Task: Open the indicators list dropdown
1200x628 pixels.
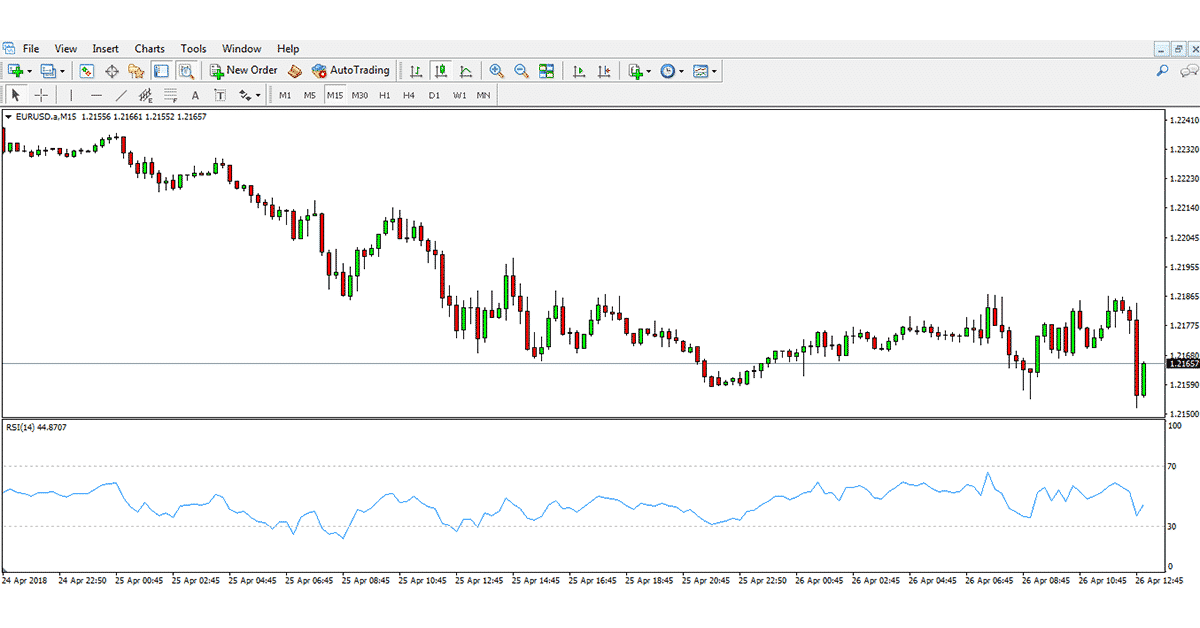Action: point(649,71)
